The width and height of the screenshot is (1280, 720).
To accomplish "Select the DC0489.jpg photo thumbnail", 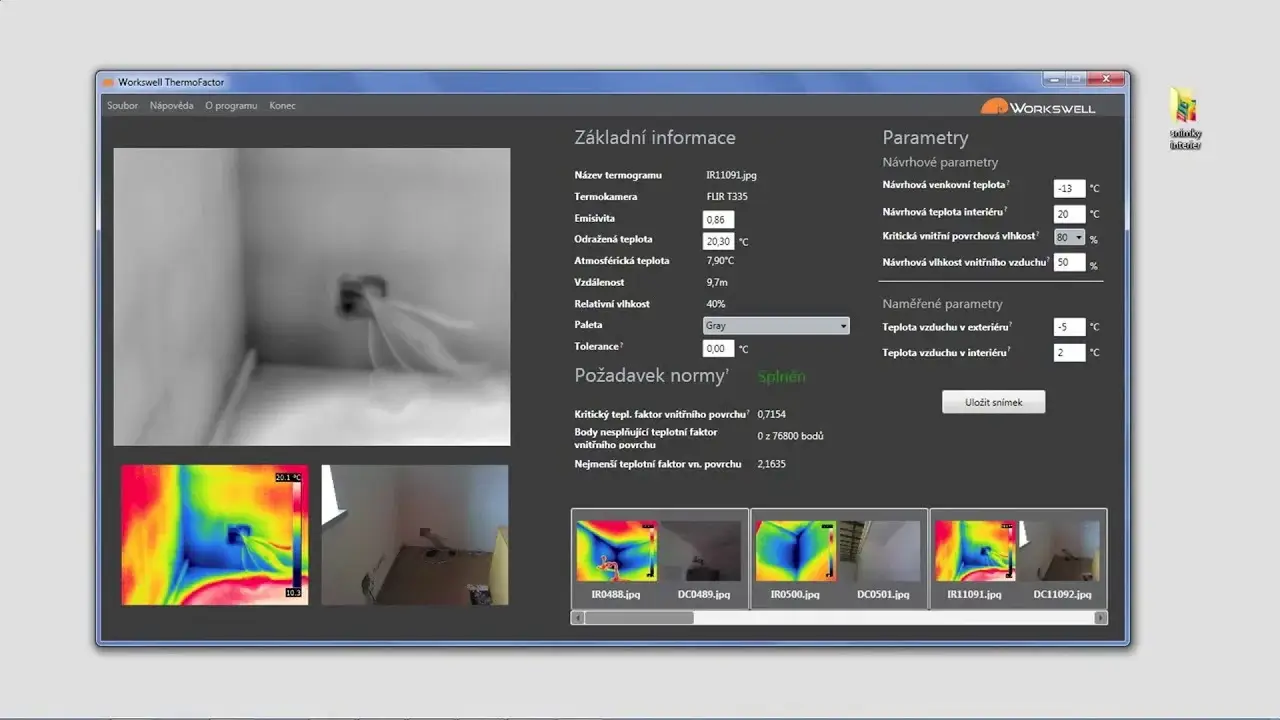I will (x=701, y=551).
